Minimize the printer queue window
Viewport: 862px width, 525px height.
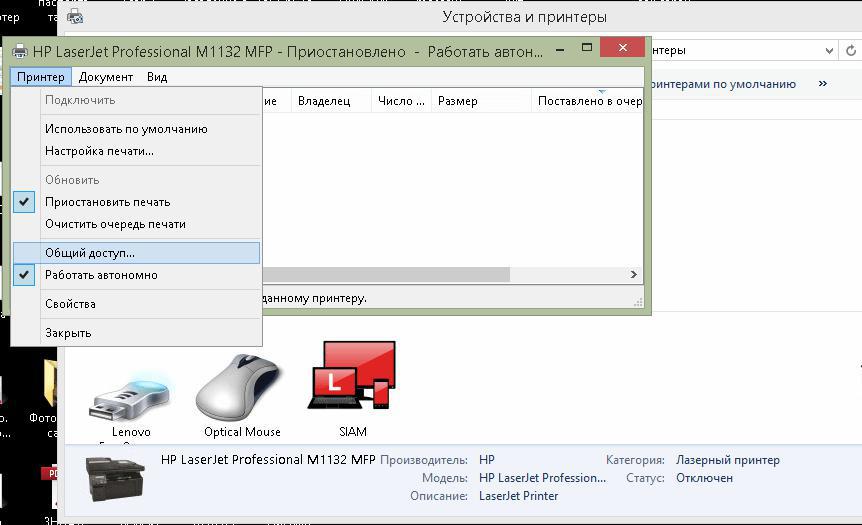pyautogui.click(x=560, y=49)
